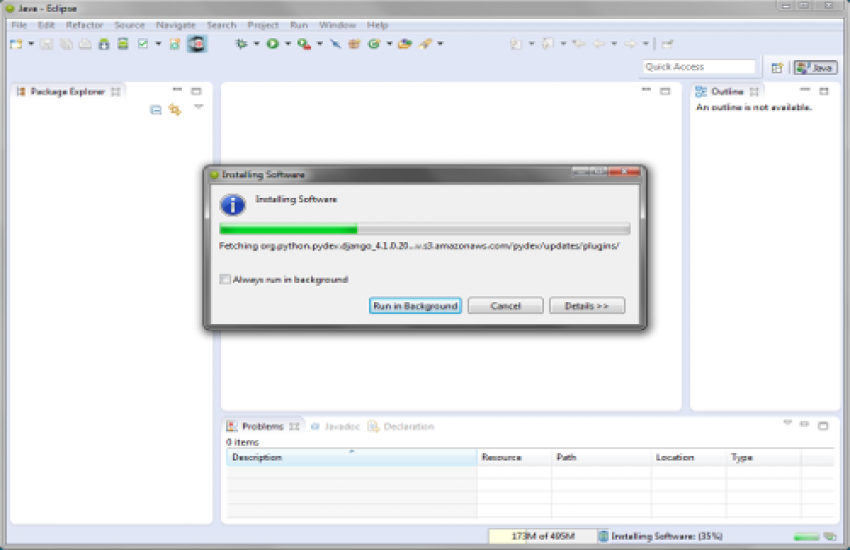The width and height of the screenshot is (850, 550).
Task: Switch to the Javadoc tab
Action: coord(336,426)
